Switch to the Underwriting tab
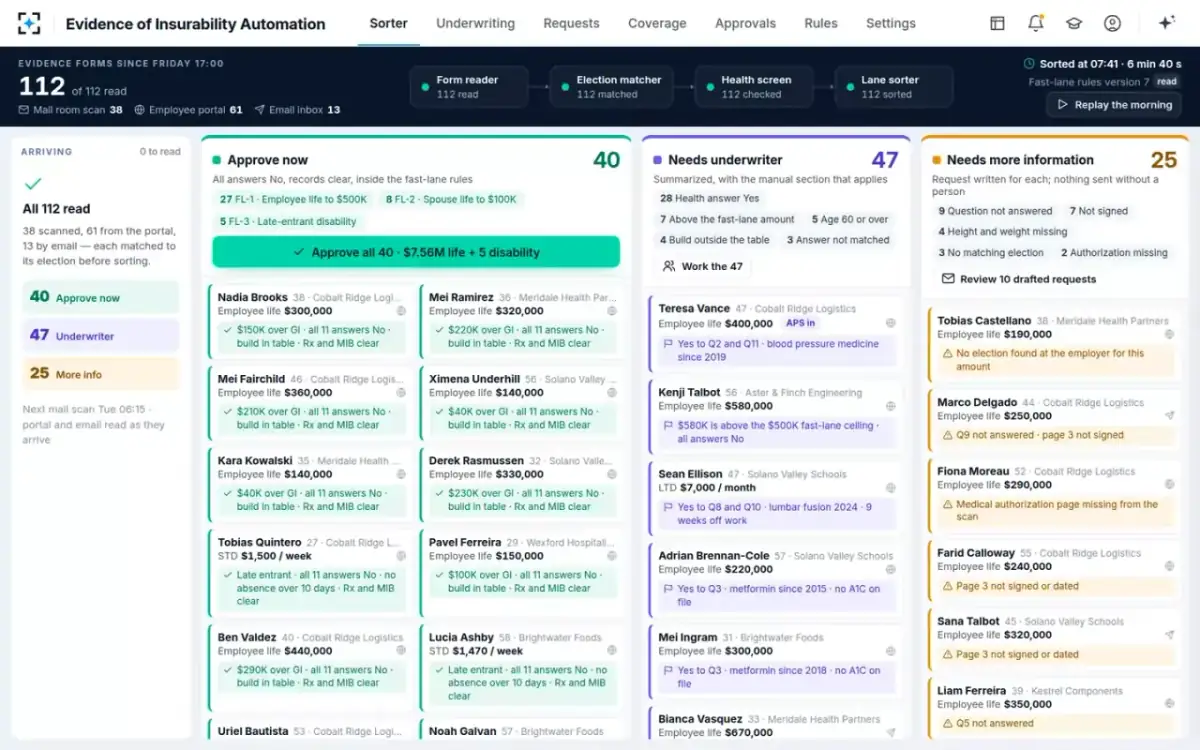 click(475, 23)
